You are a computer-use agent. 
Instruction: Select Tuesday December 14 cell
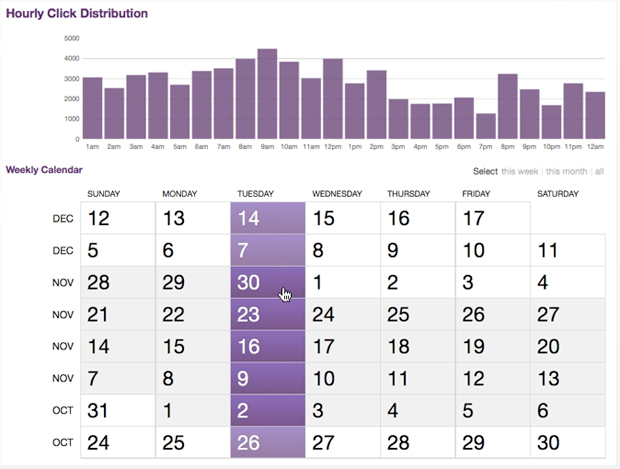pos(267,218)
